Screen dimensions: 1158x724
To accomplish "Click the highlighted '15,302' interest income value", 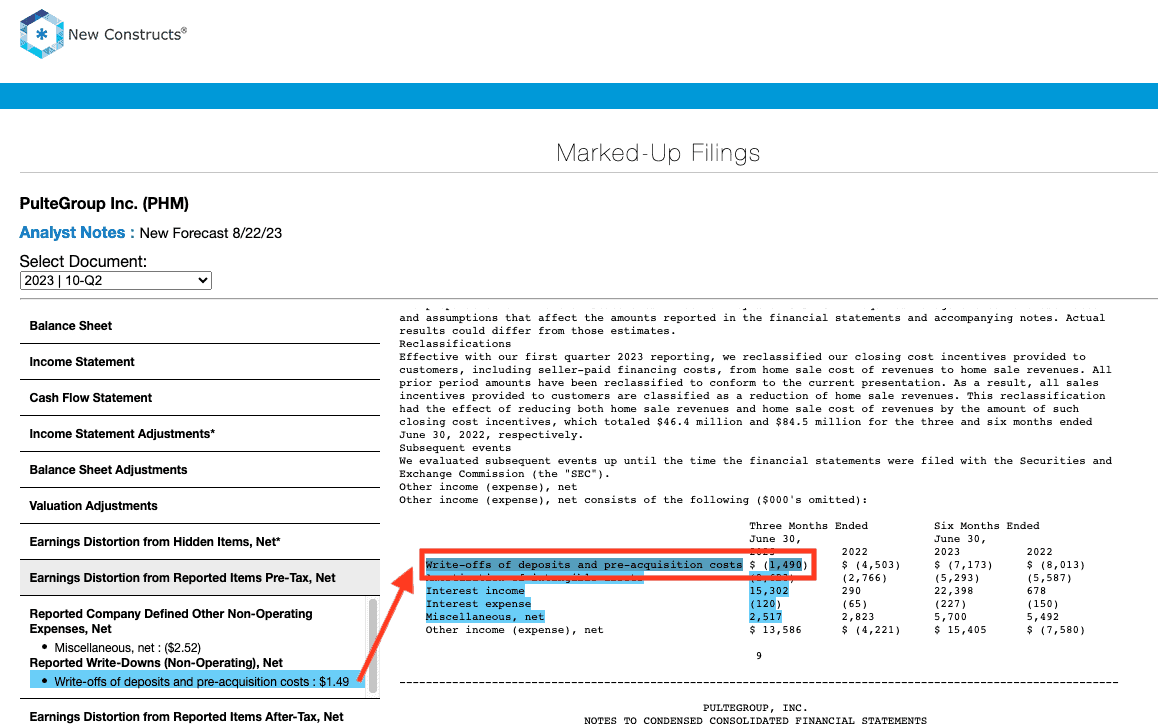I will pyautogui.click(x=769, y=591).
